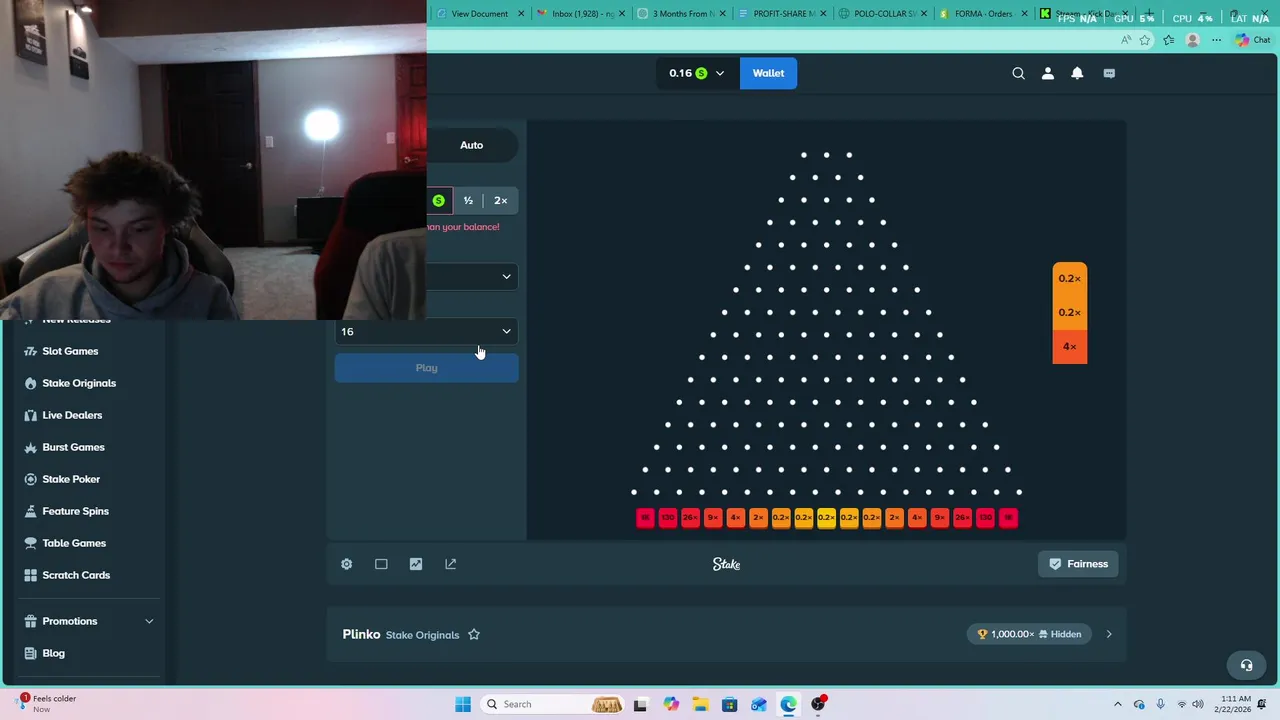Open File Explorer from the taskbar
This screenshot has height=720, width=1280.
(700, 704)
